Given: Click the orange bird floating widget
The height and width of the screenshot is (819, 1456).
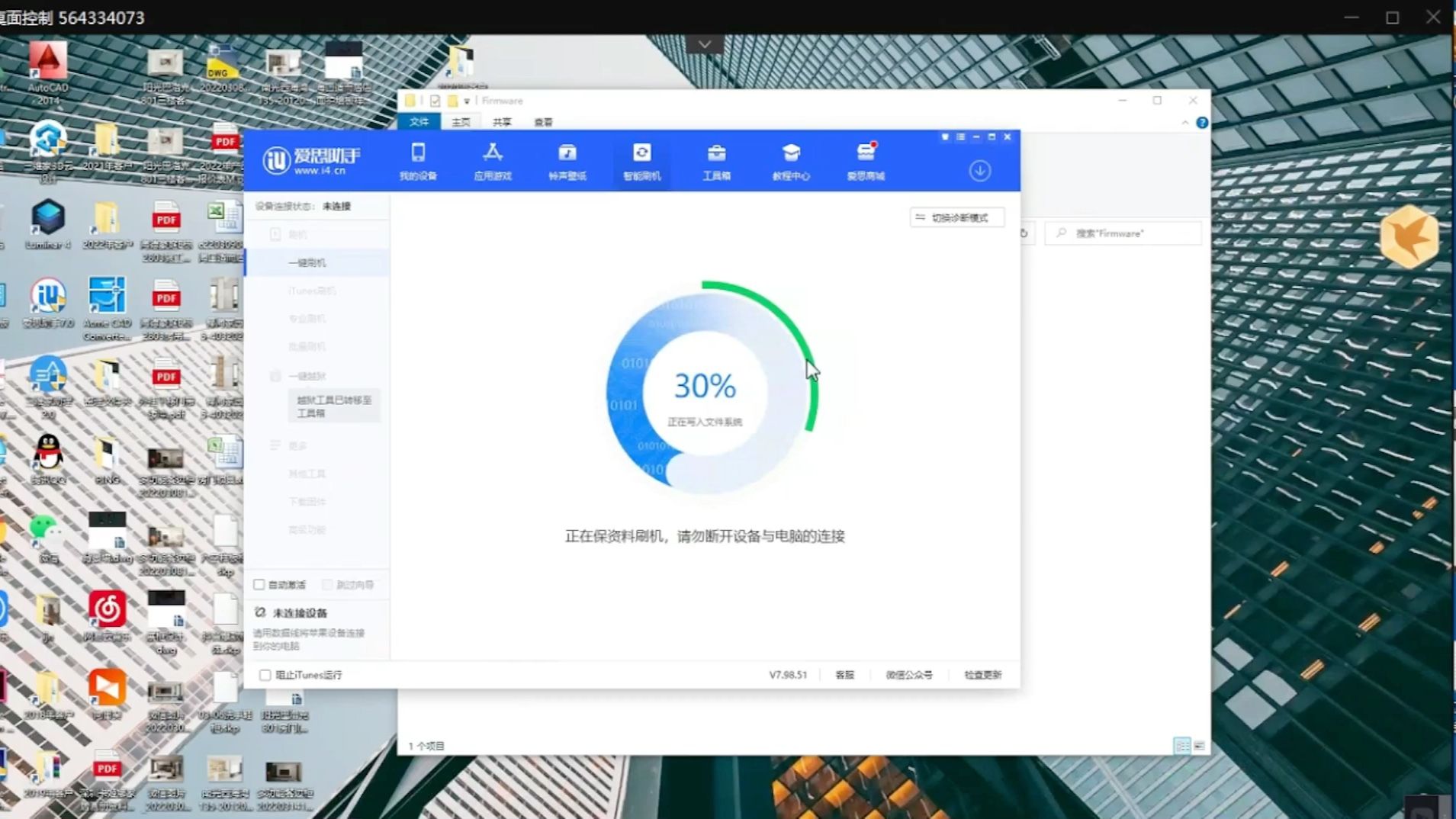Looking at the screenshot, I should point(1409,237).
